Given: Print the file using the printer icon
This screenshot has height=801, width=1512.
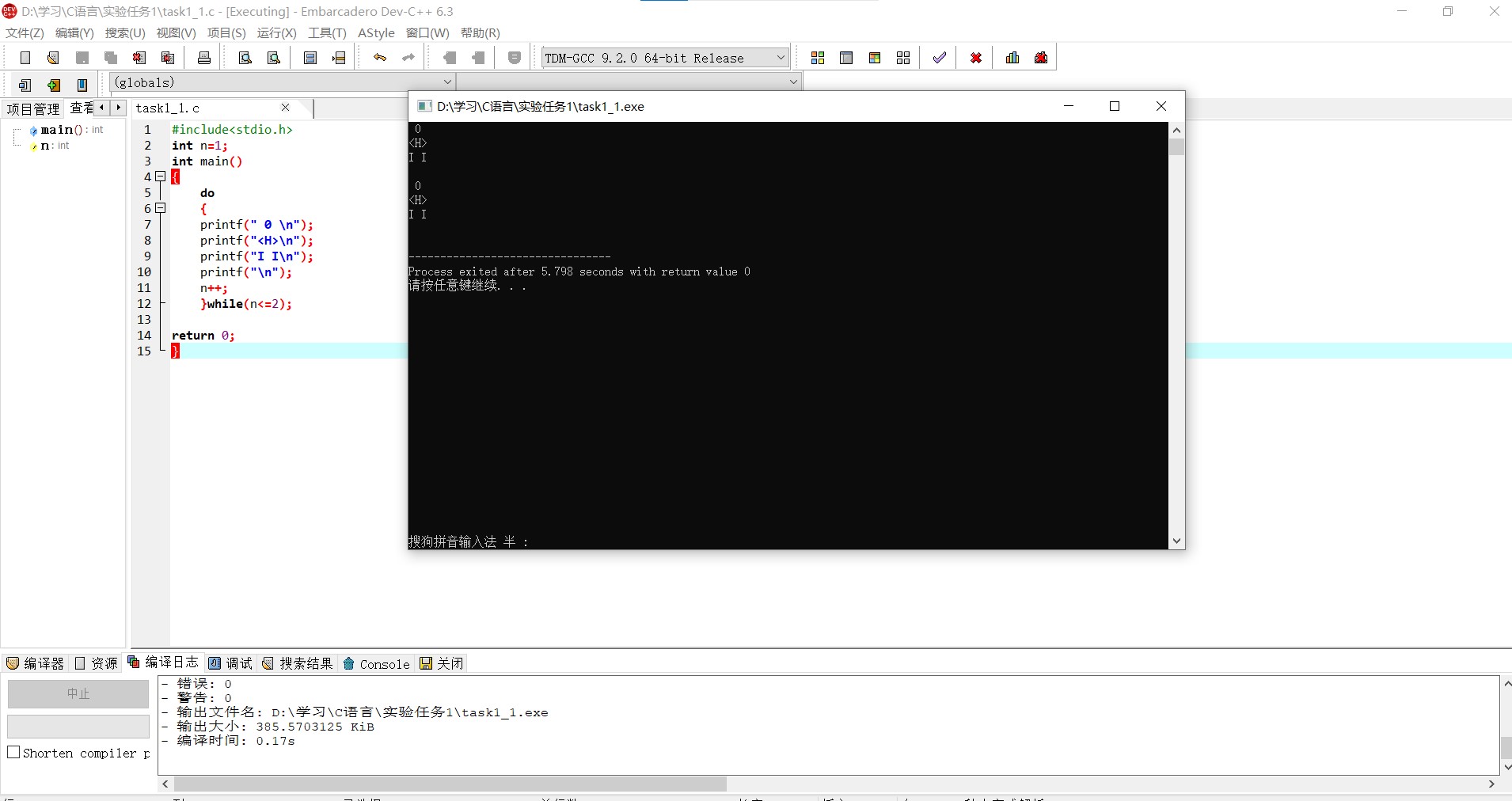Looking at the screenshot, I should pyautogui.click(x=204, y=58).
